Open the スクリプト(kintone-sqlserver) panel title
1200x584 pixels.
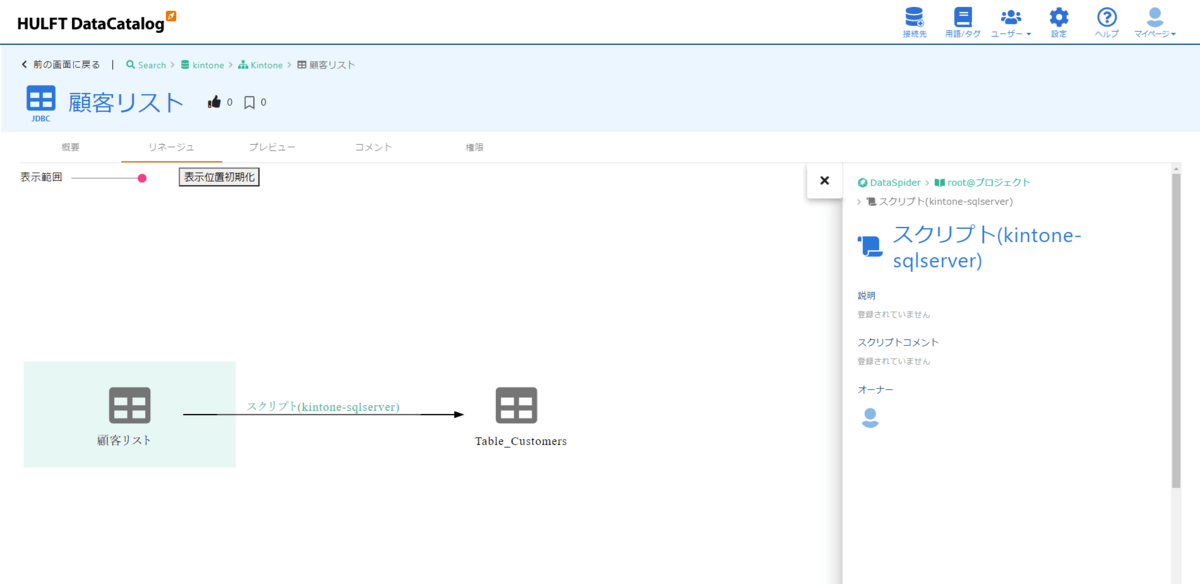[x=987, y=247]
